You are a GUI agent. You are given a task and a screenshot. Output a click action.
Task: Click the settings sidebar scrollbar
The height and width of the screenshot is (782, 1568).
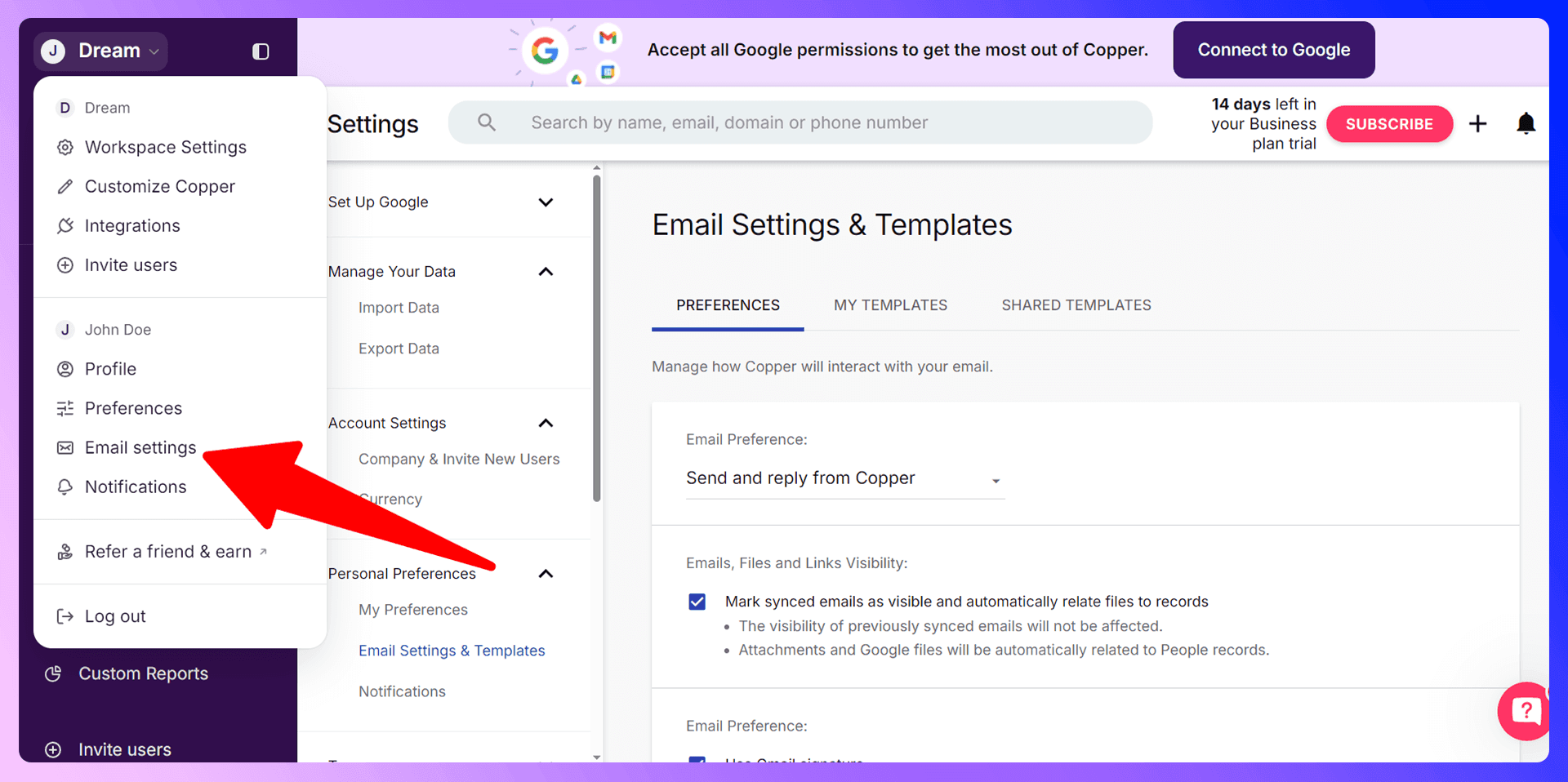coord(597,339)
